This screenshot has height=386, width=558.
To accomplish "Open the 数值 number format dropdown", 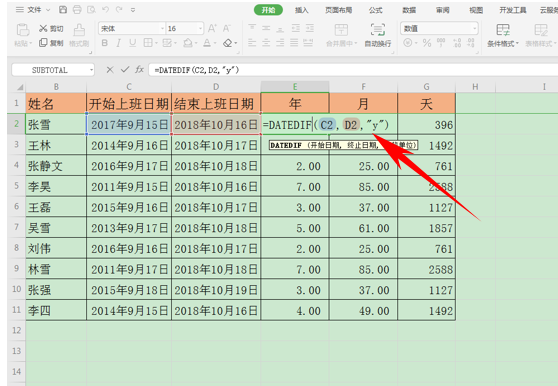I will tap(474, 28).
